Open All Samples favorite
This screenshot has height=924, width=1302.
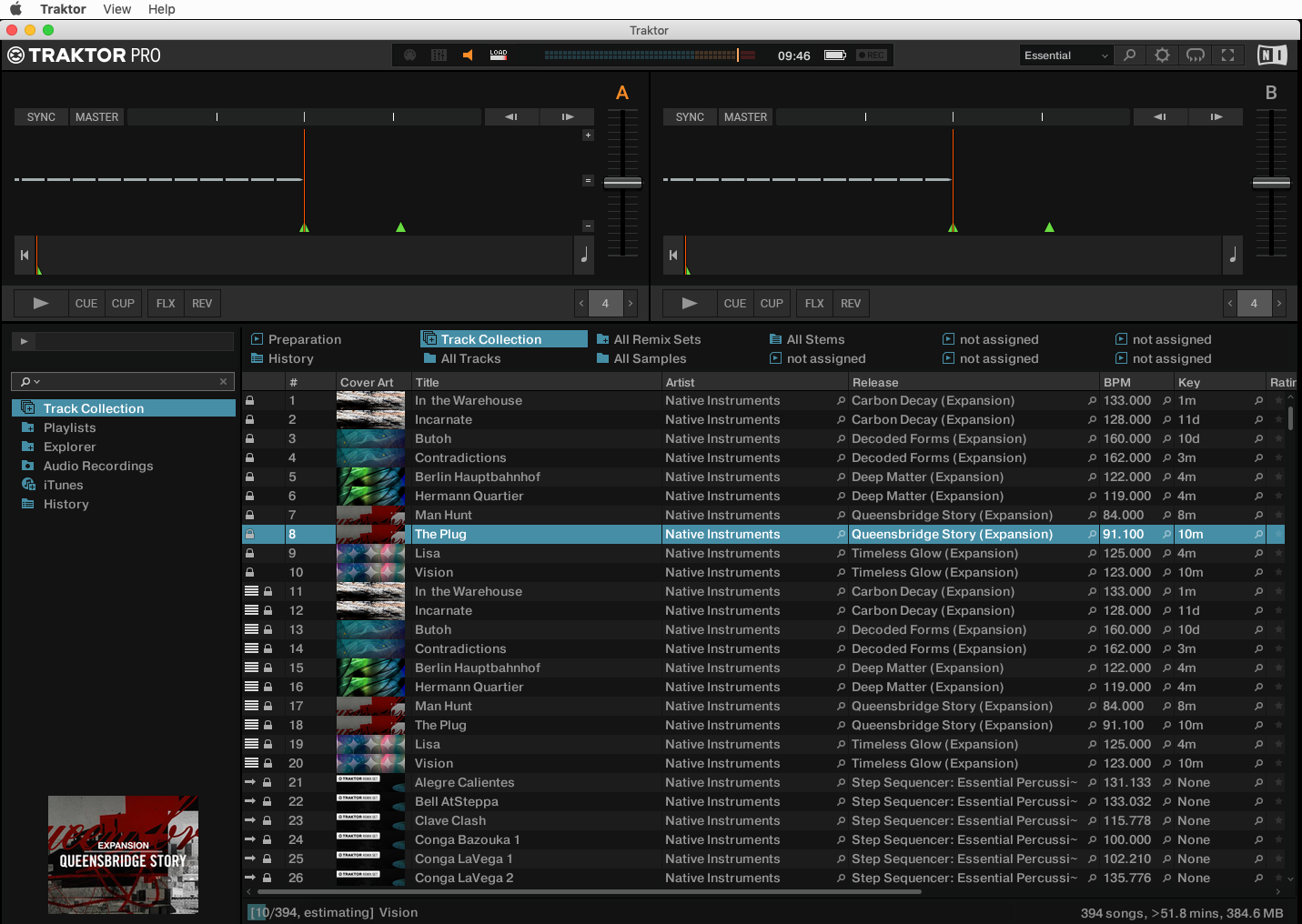(641, 358)
